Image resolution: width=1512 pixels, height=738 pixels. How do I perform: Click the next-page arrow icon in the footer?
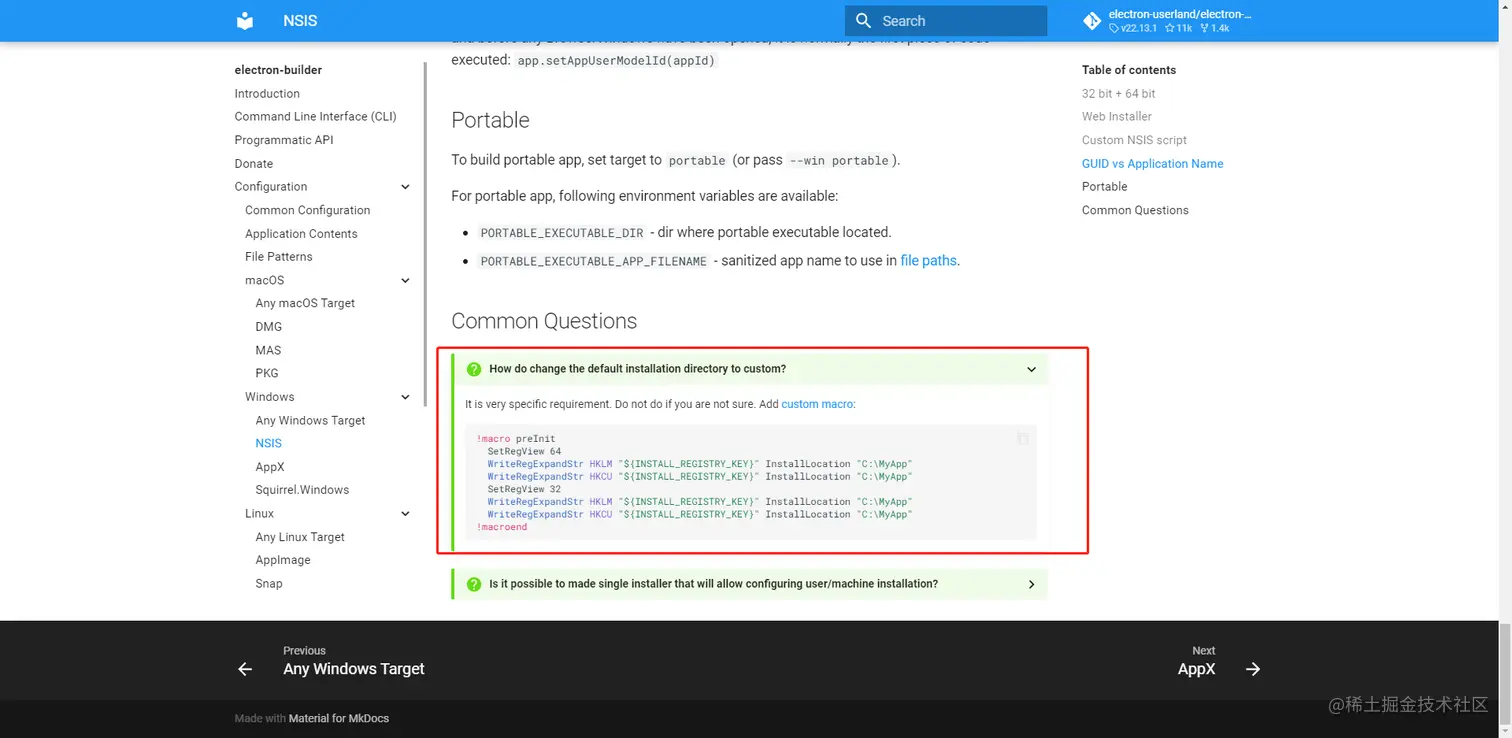coord(1253,669)
